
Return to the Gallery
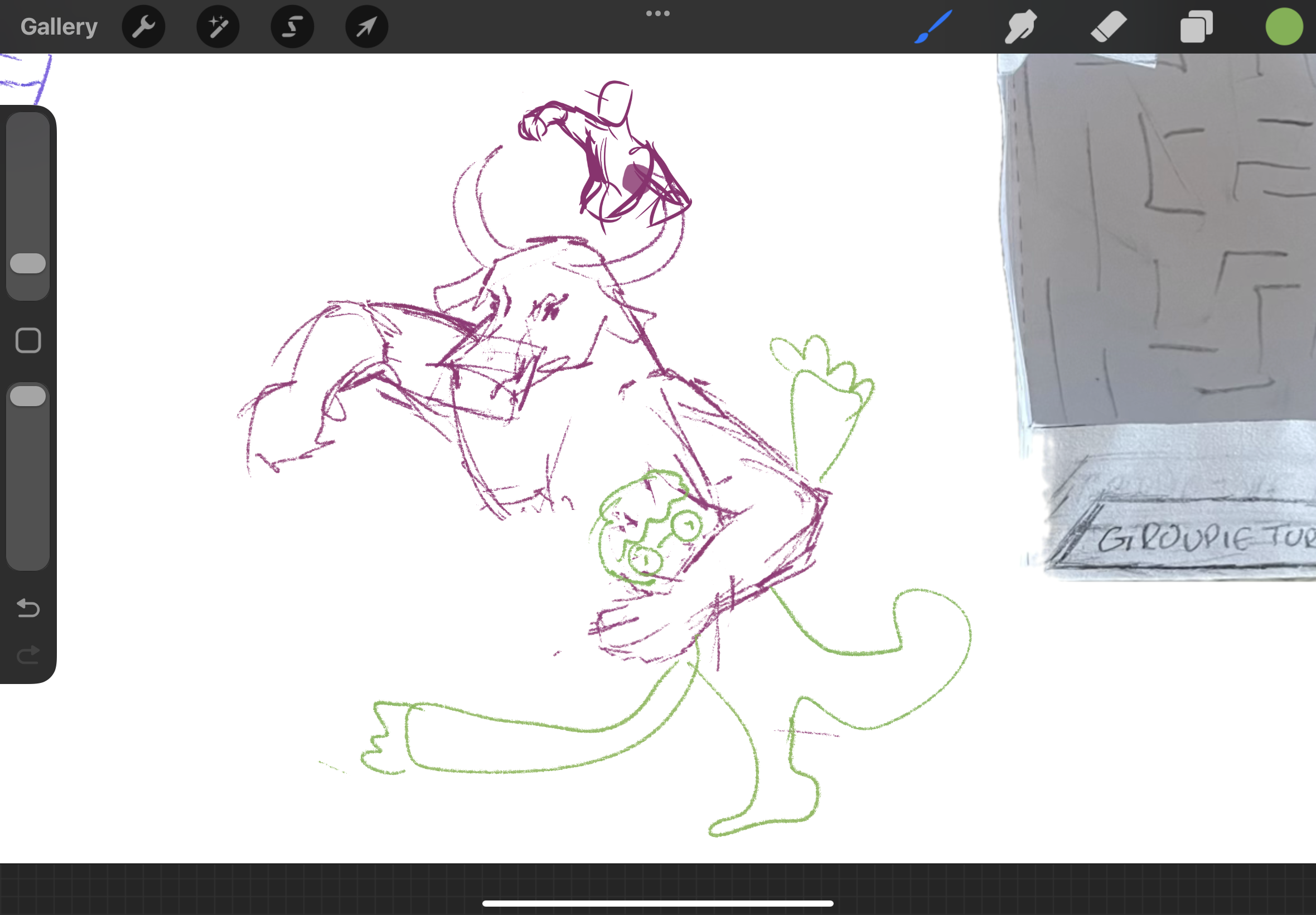click(x=59, y=26)
